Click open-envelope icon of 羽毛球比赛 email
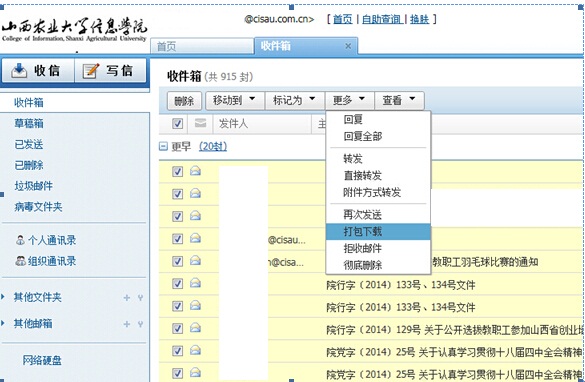Image resolution: width=585 pixels, height=382 pixels. tap(195, 260)
